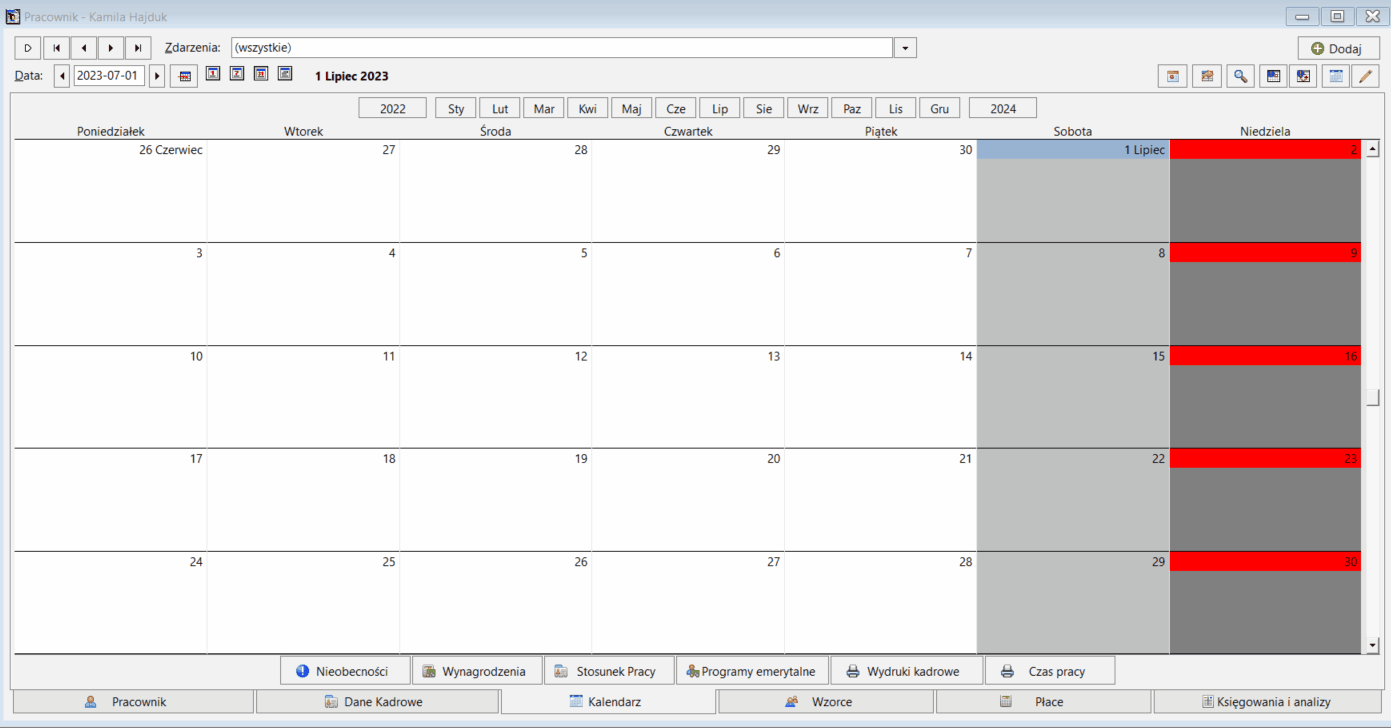
Task: Click the calendar with red arrow marker icon
Action: coord(1303,76)
